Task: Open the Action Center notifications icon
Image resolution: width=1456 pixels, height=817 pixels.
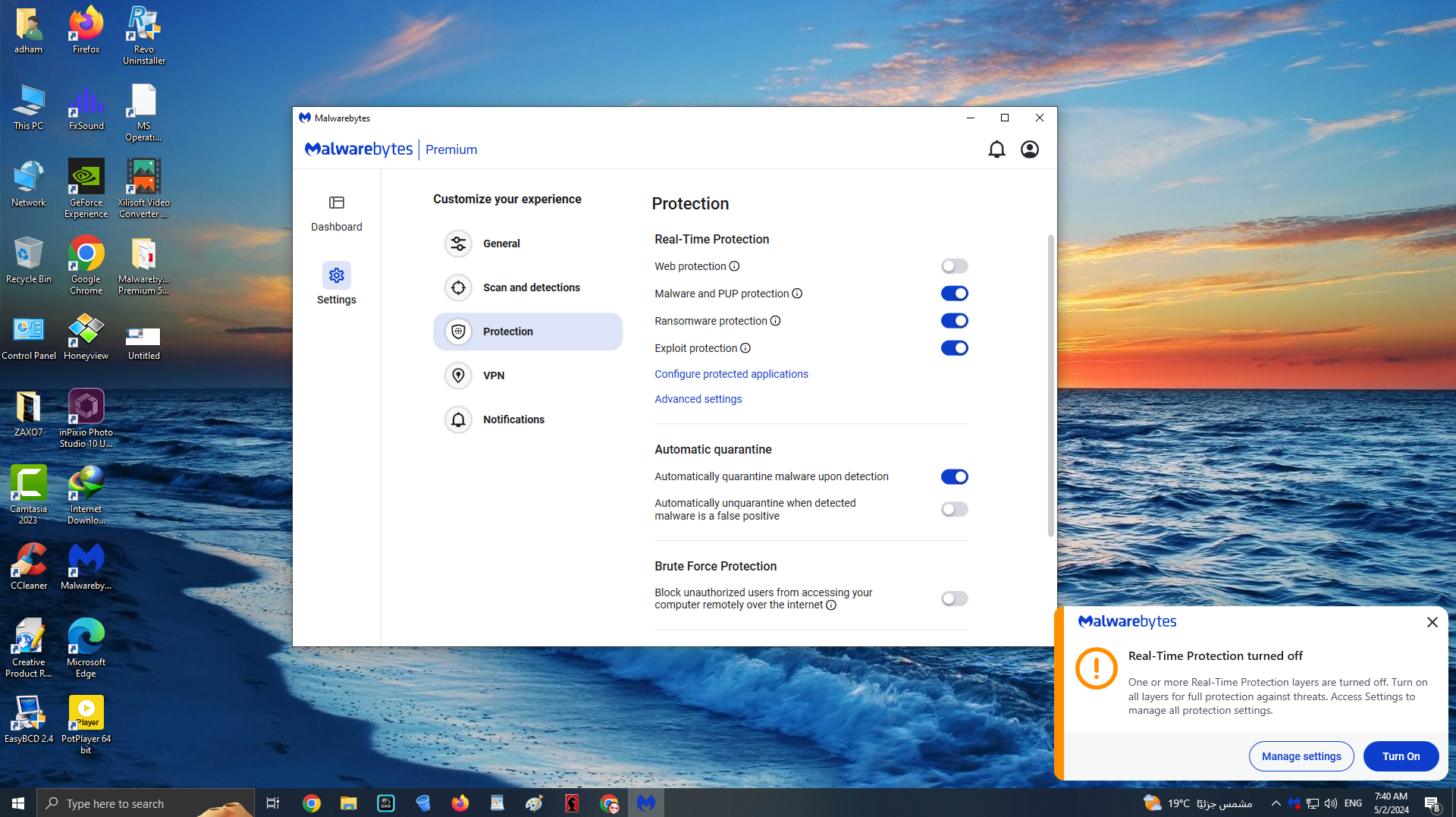Action: [1432, 803]
